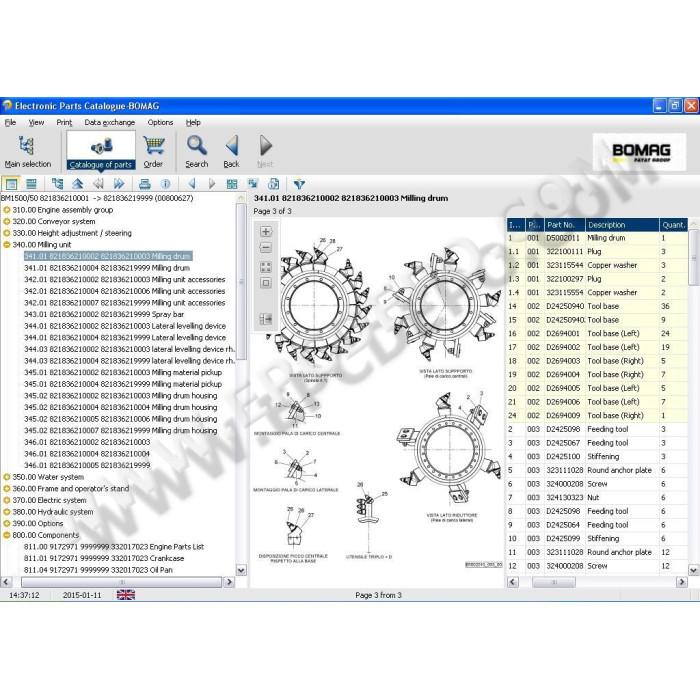700x700 pixels.
Task: Select the 324130323 Nut row
Action: (597, 497)
